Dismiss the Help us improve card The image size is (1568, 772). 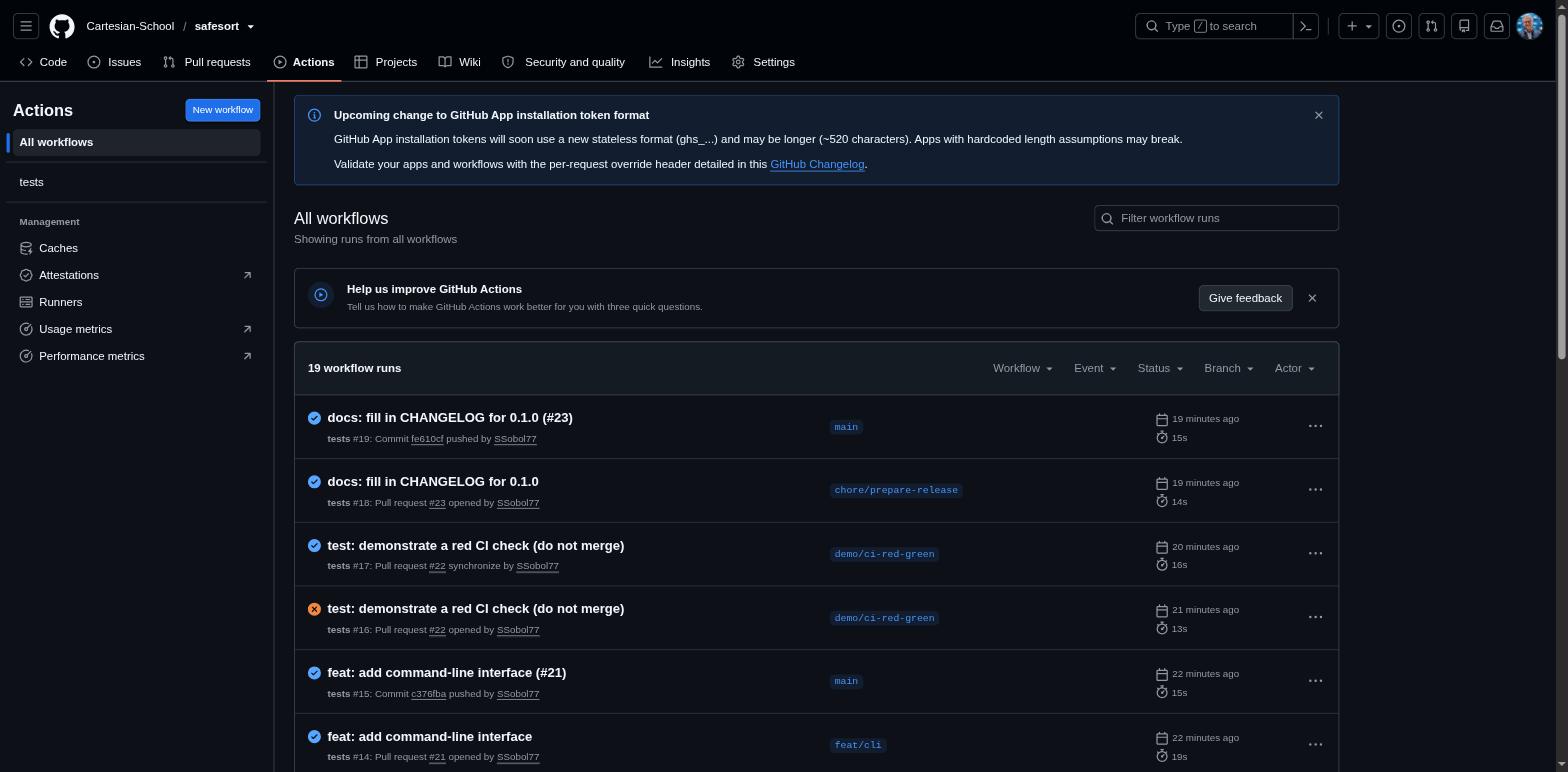1312,298
